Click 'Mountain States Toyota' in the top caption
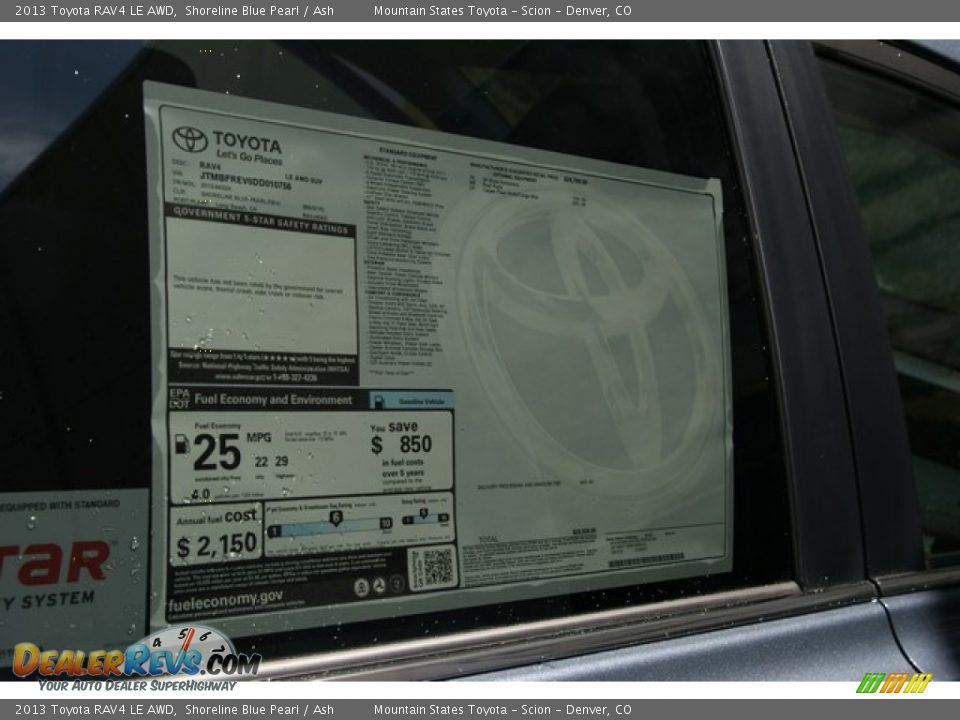This screenshot has width=960, height=720. pos(440,10)
